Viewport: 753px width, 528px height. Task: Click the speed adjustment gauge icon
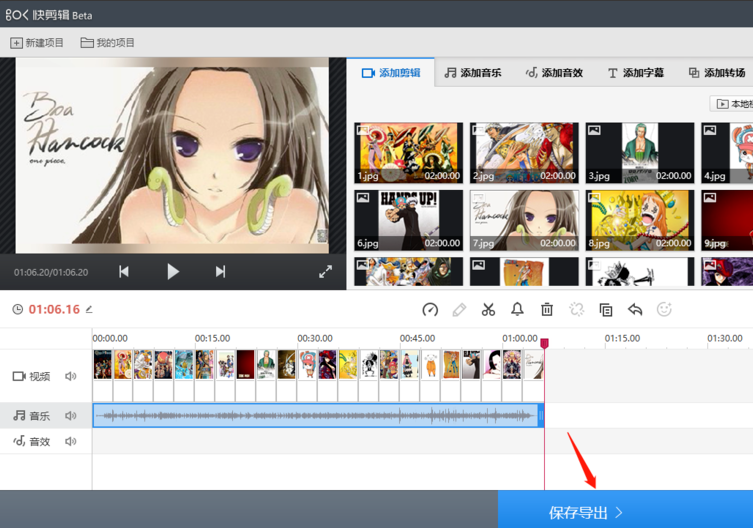430,310
